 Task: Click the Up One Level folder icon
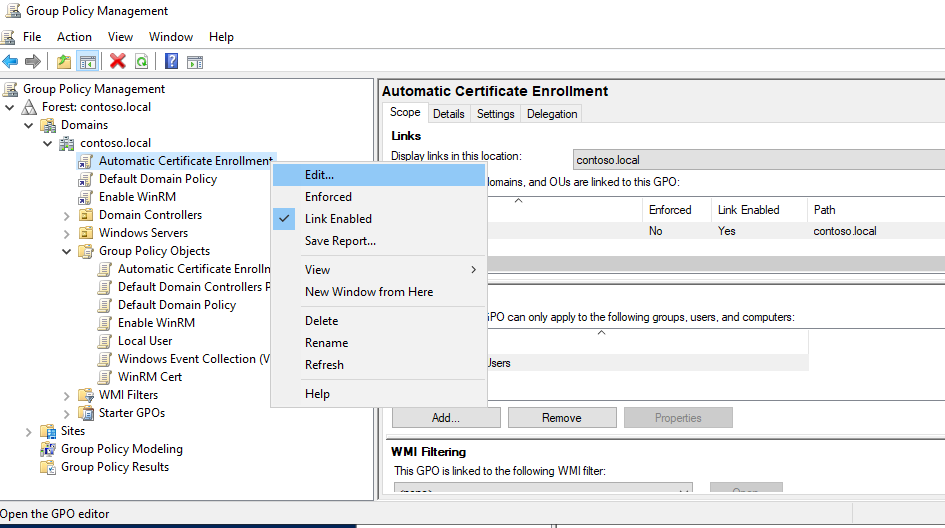coord(65,62)
